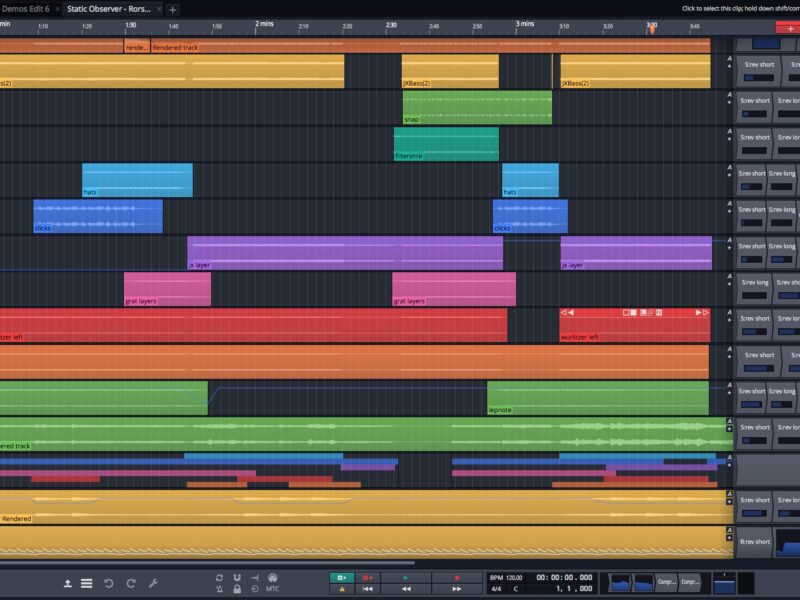
Task: Toggle the snap magnet icon
Action: (x=236, y=578)
